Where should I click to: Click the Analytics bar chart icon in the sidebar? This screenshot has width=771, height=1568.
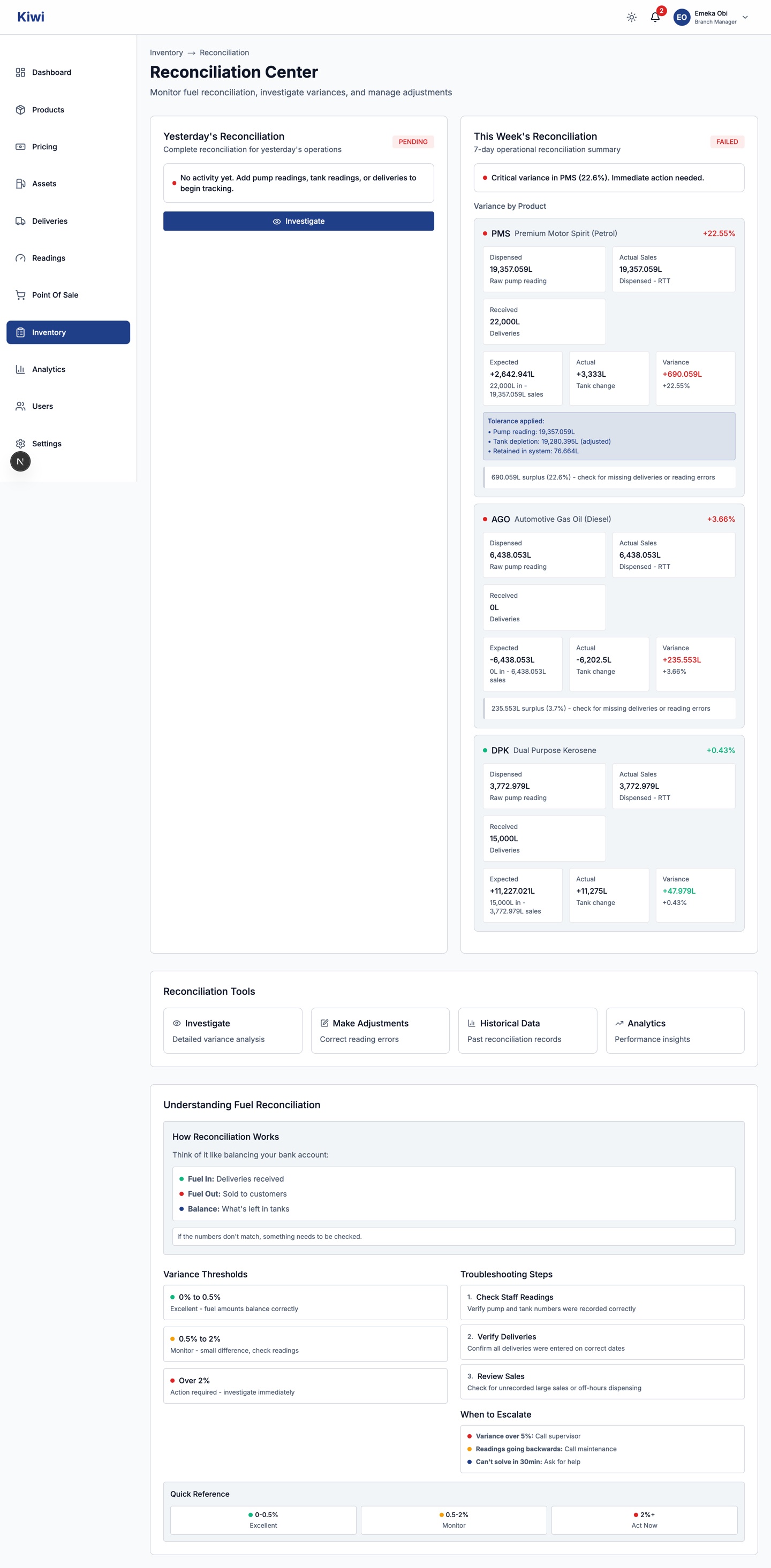tap(20, 369)
